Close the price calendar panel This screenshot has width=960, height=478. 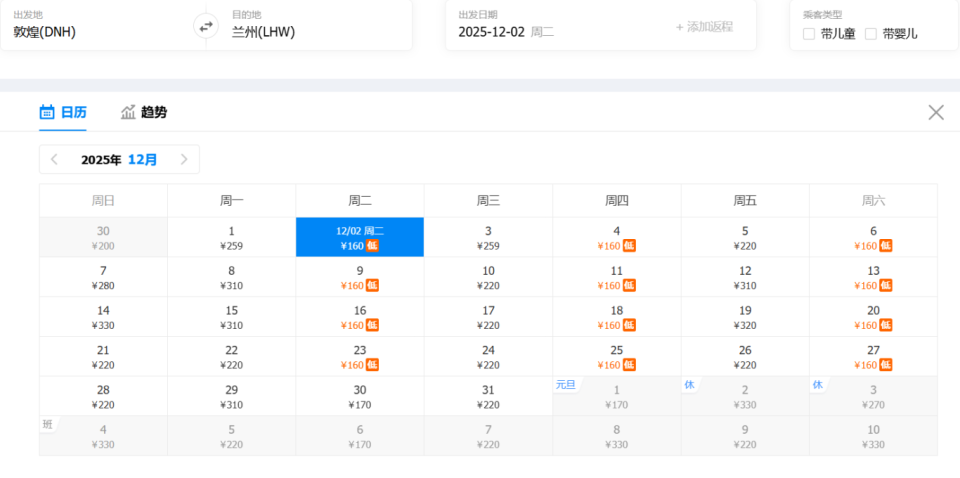(x=936, y=112)
